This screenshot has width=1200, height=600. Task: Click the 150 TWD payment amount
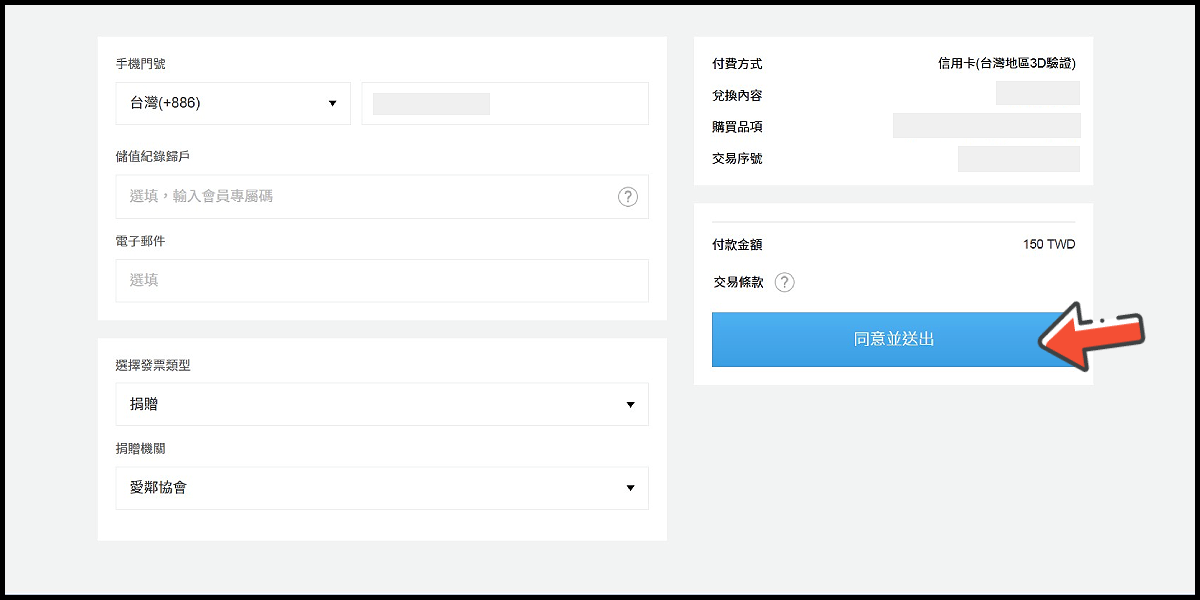pyautogui.click(x=1048, y=245)
